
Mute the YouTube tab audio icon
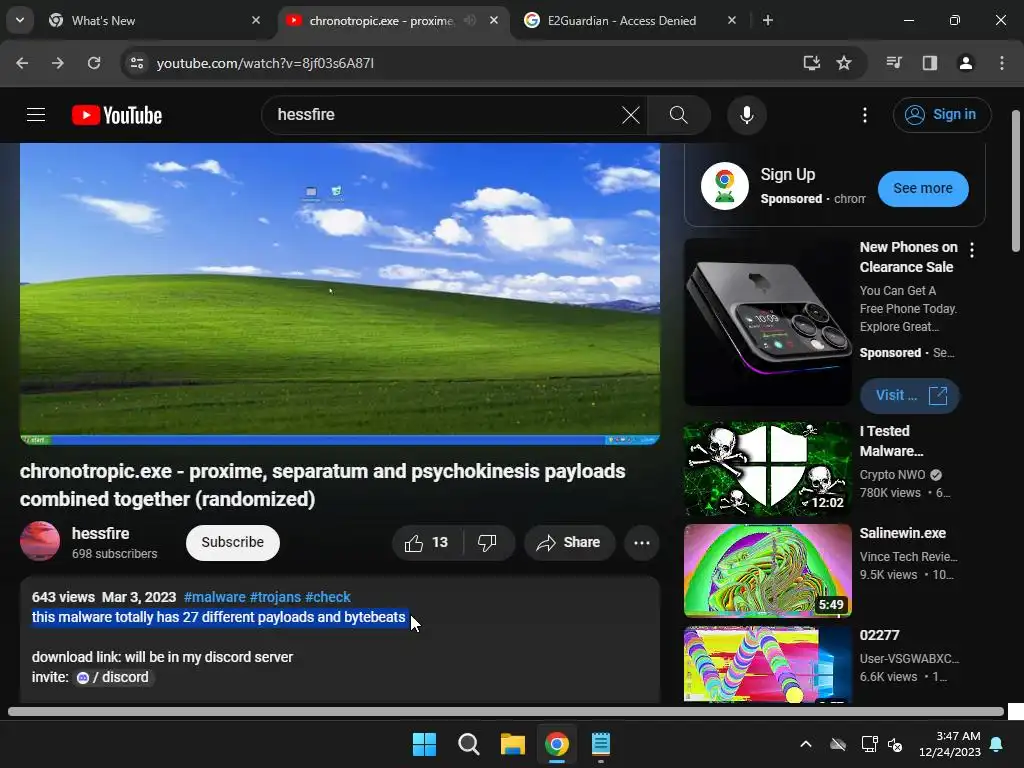click(470, 20)
